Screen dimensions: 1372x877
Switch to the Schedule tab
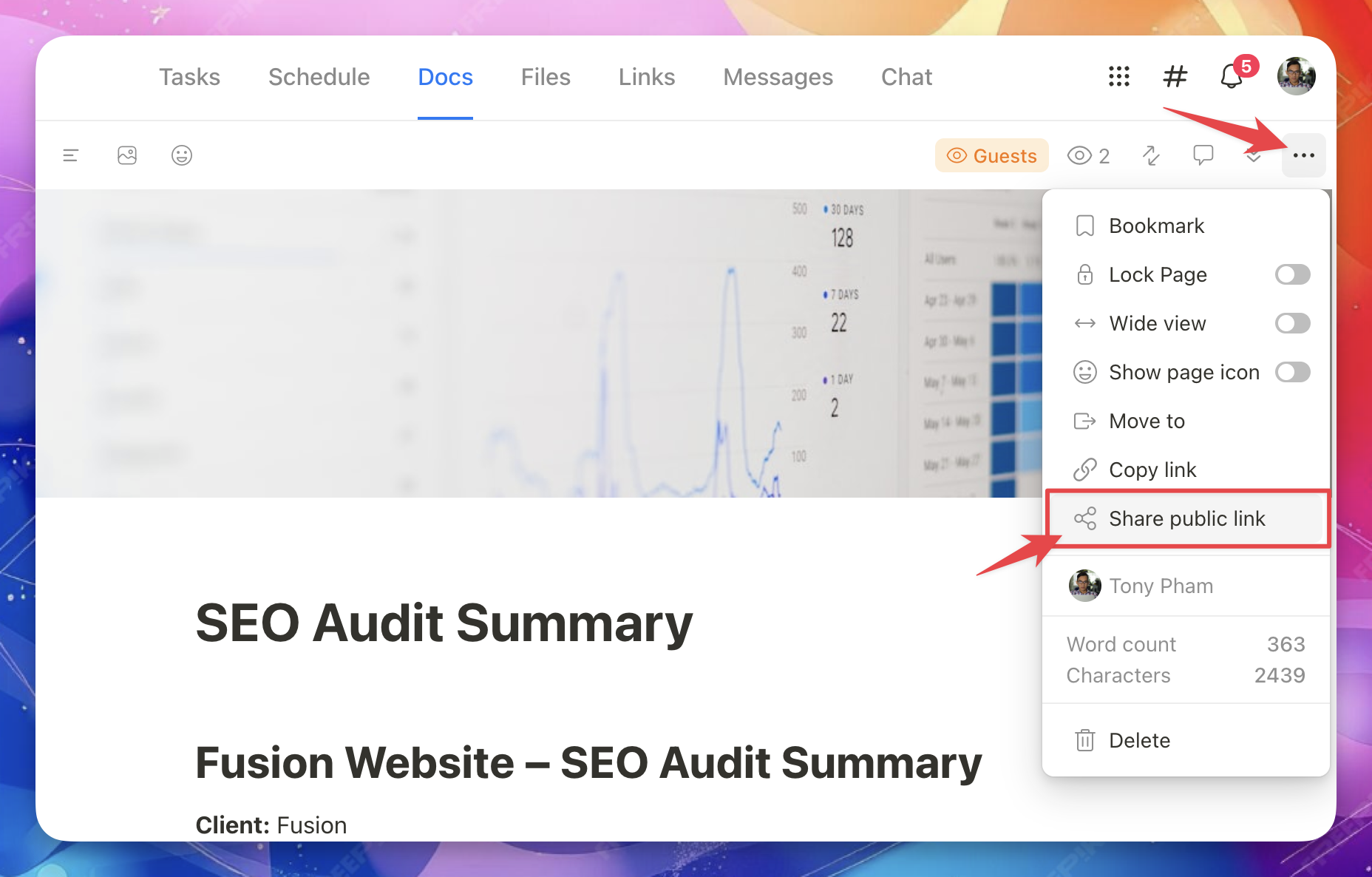click(319, 77)
